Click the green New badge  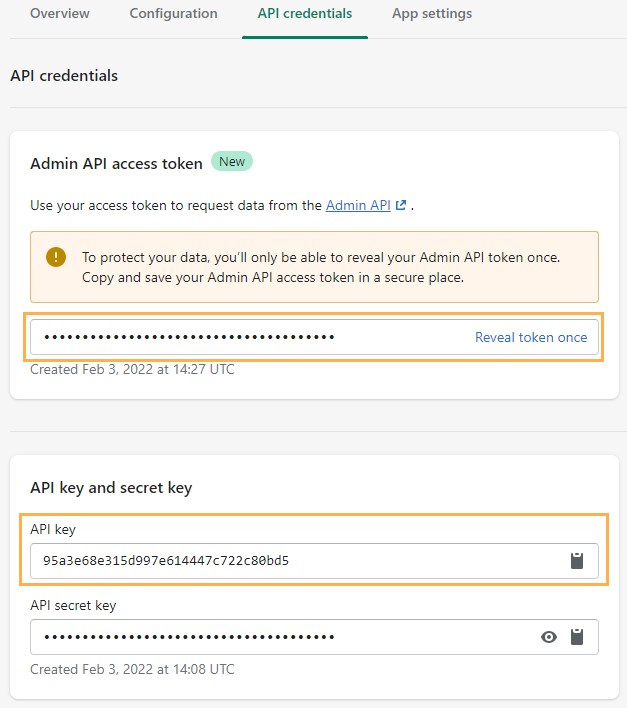pyautogui.click(x=231, y=162)
